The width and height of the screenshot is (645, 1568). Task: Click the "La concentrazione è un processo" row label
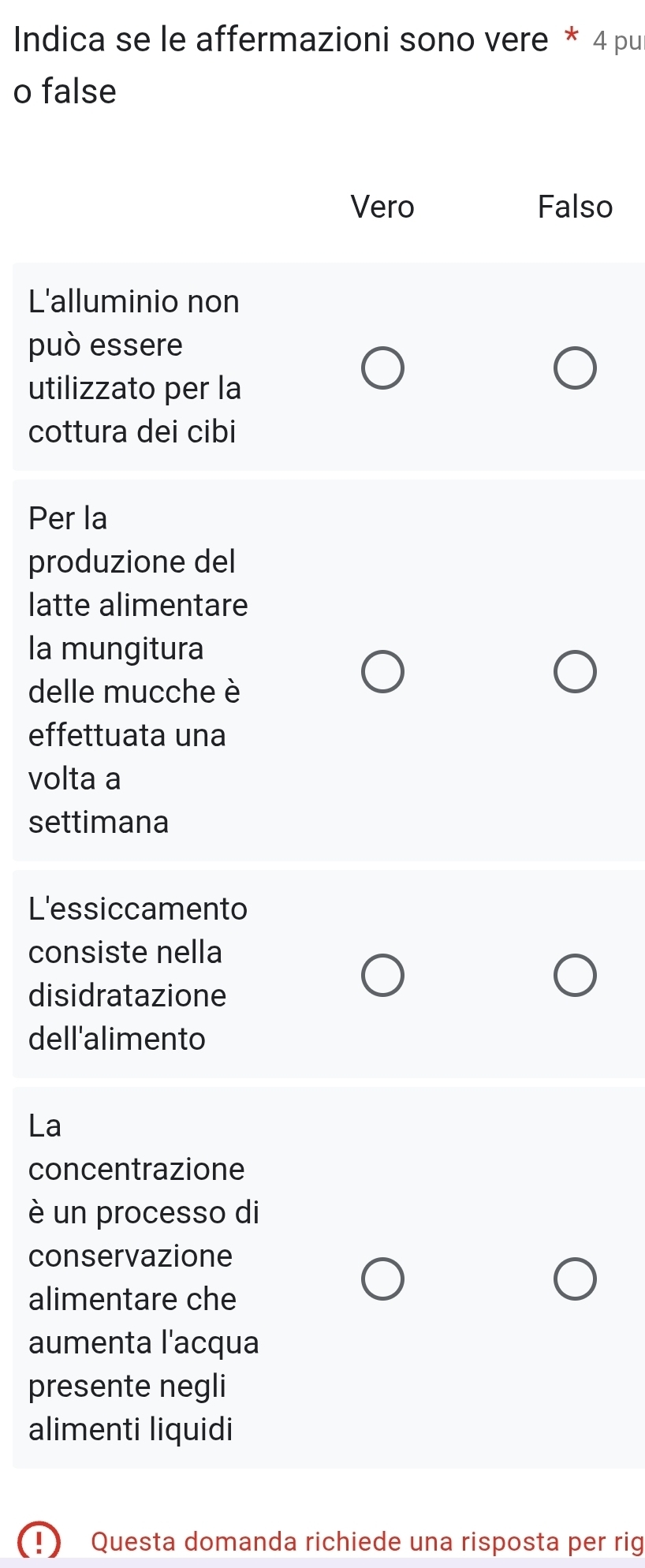point(144,1278)
